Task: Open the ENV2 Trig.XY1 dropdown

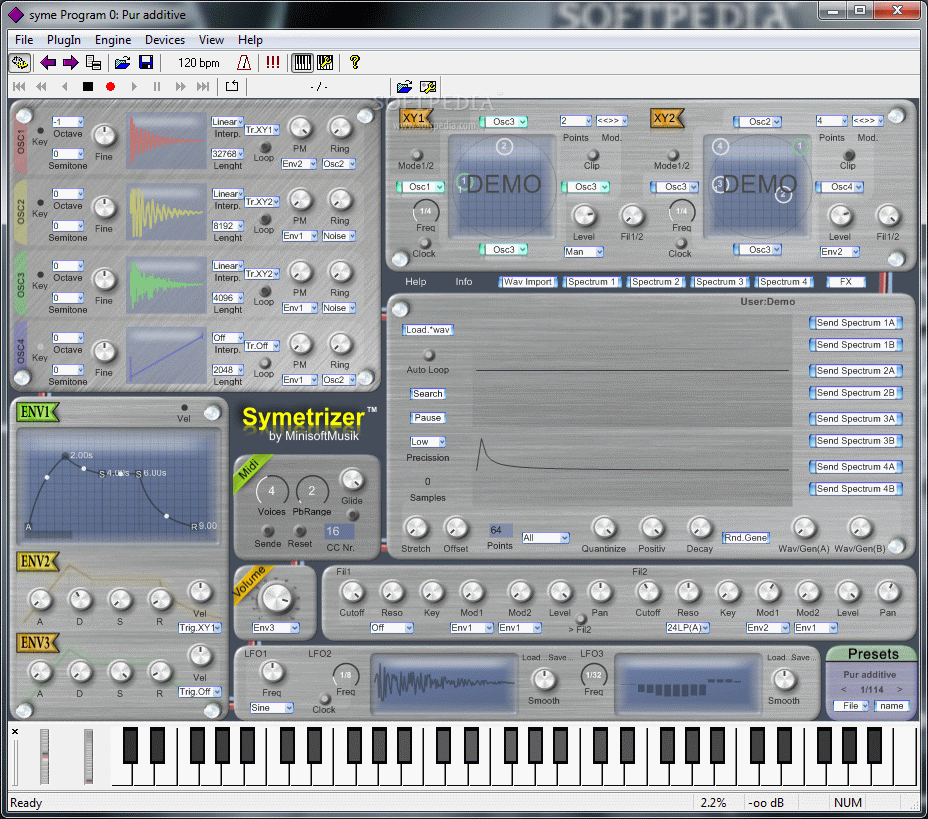Action: coord(200,628)
